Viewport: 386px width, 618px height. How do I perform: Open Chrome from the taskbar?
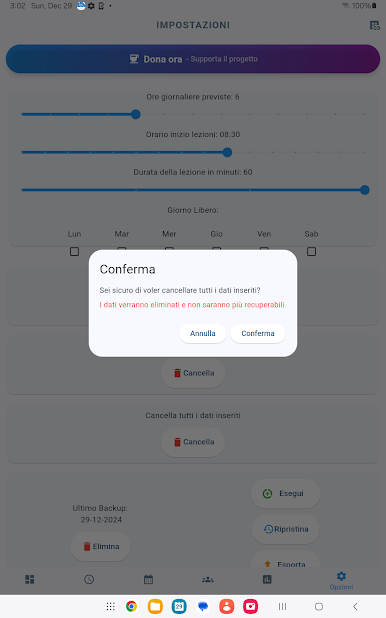[132, 606]
